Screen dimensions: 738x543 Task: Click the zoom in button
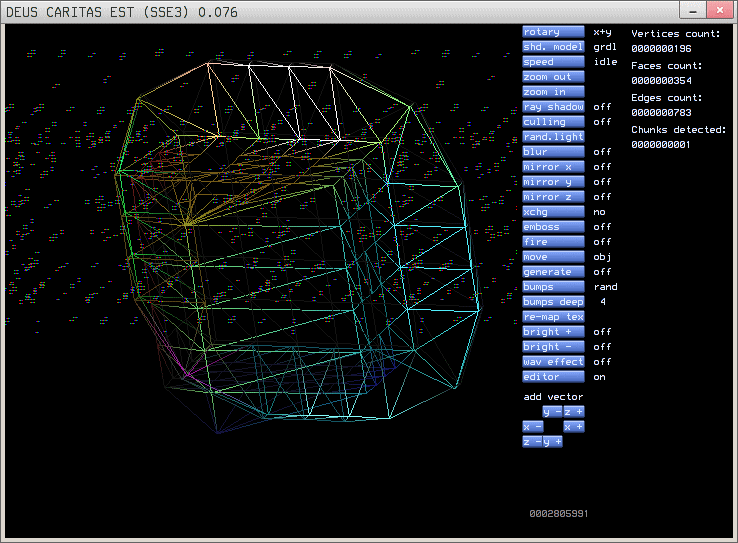point(553,92)
